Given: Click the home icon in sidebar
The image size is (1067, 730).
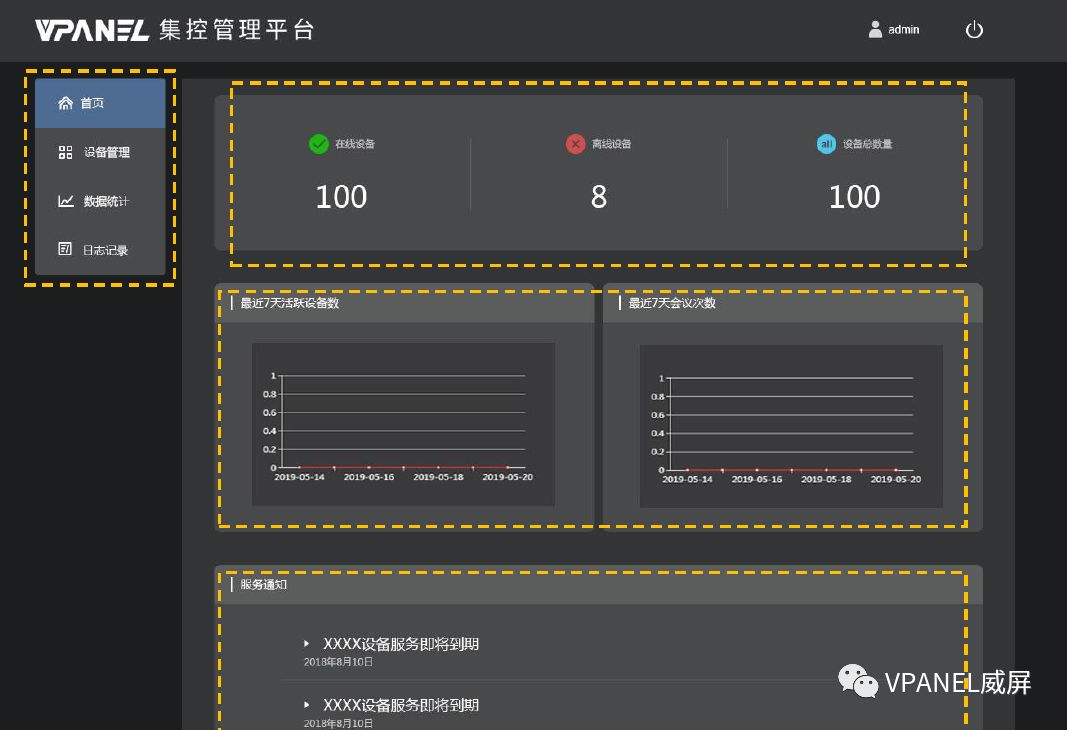Looking at the screenshot, I should coord(66,103).
